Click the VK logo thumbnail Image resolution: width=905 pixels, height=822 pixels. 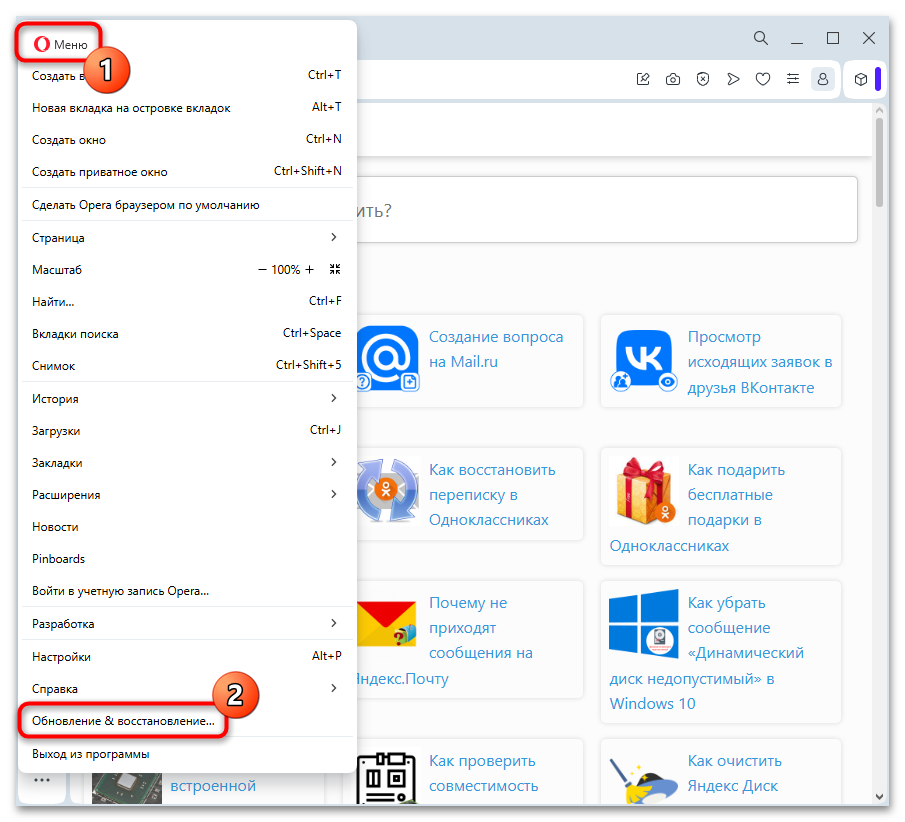pyautogui.click(x=644, y=360)
